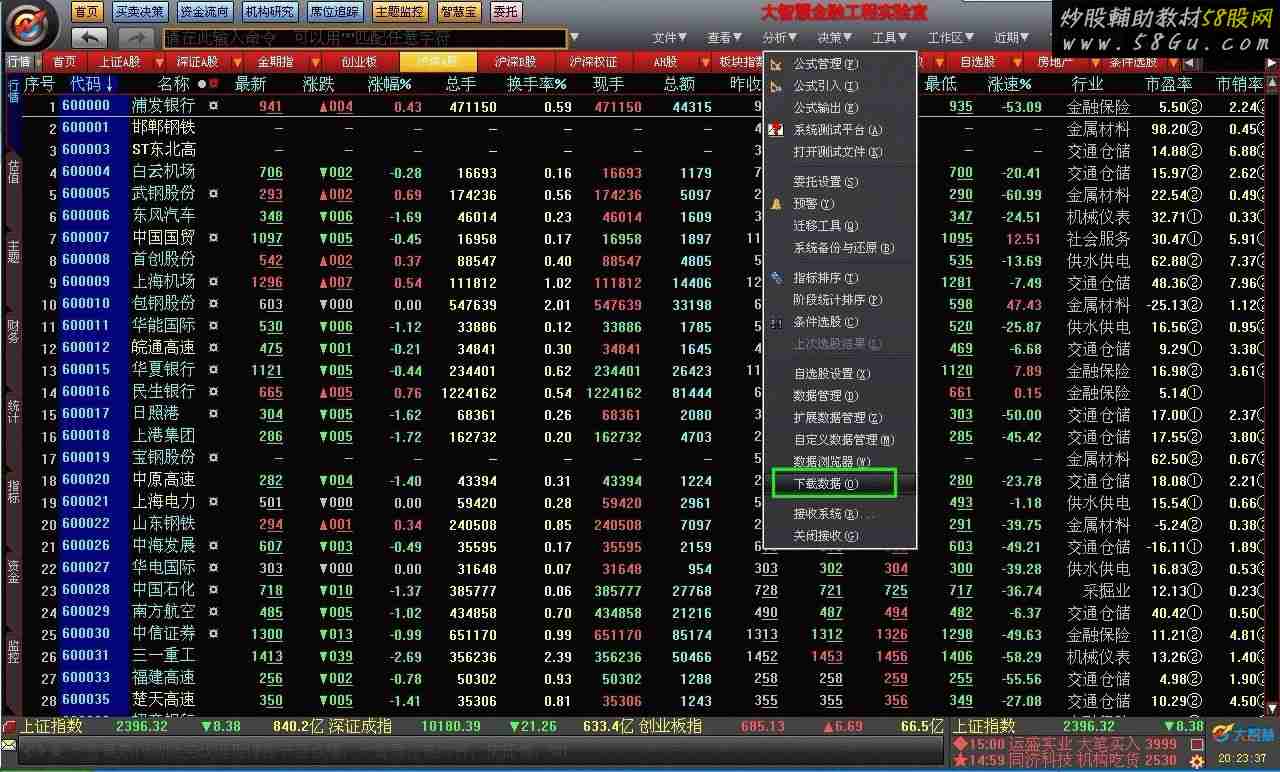
Task: Open the 财务 sidebar section
Action: 13,330
